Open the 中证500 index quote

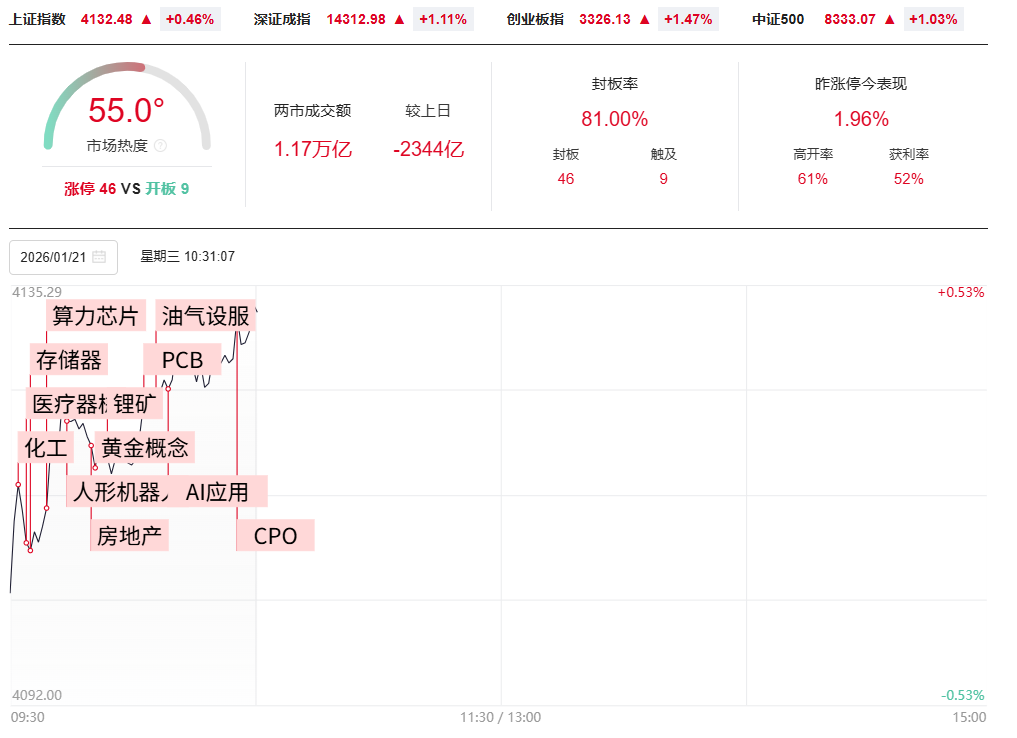click(x=778, y=19)
